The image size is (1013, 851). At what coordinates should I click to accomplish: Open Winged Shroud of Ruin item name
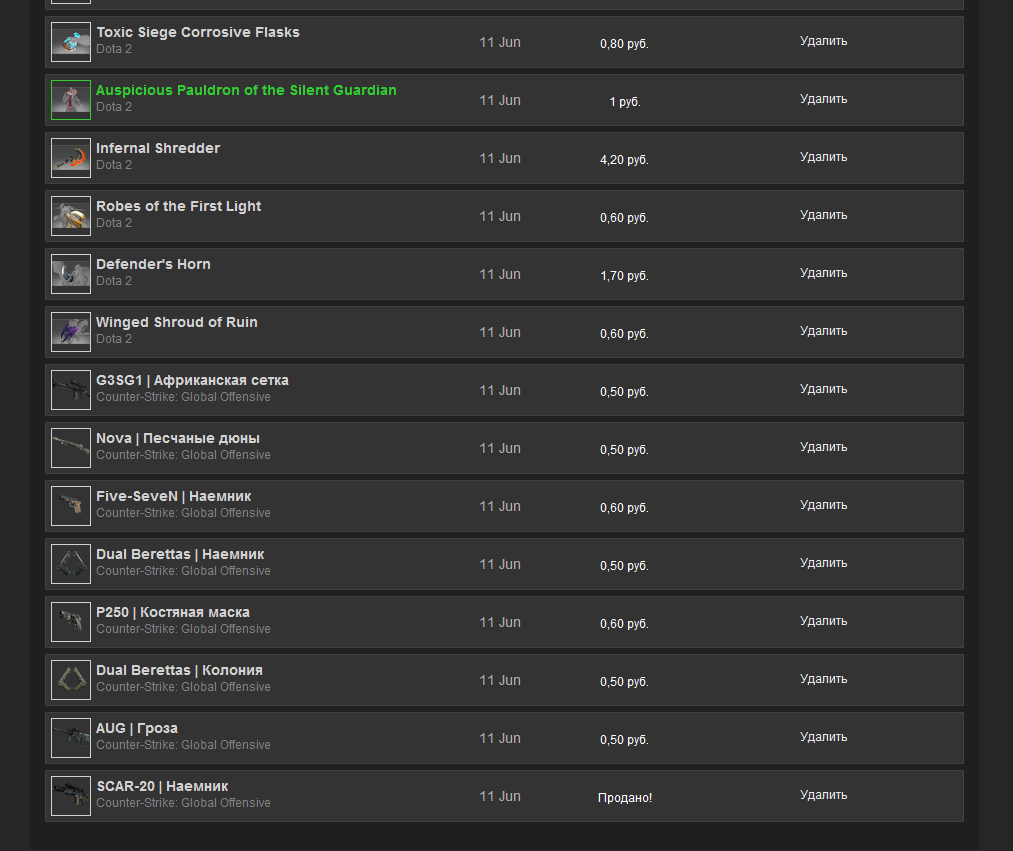[x=176, y=322]
